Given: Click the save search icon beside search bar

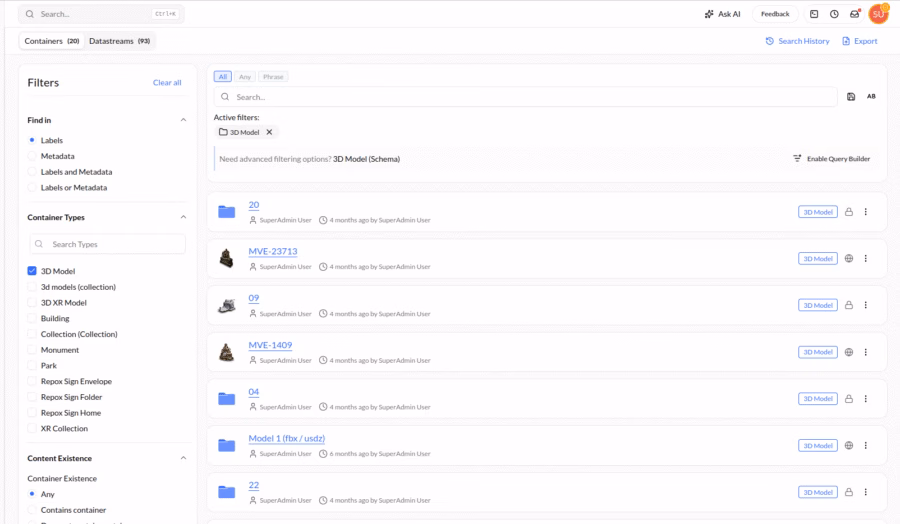Looking at the screenshot, I should pos(851,97).
